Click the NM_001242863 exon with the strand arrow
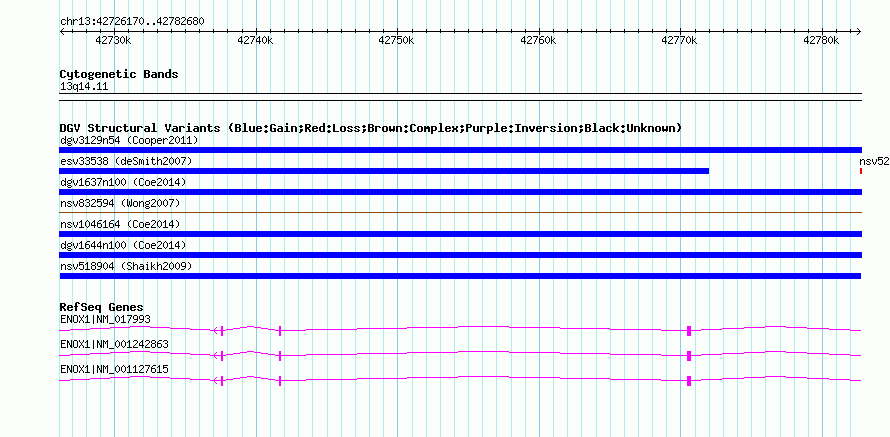 click(222, 356)
